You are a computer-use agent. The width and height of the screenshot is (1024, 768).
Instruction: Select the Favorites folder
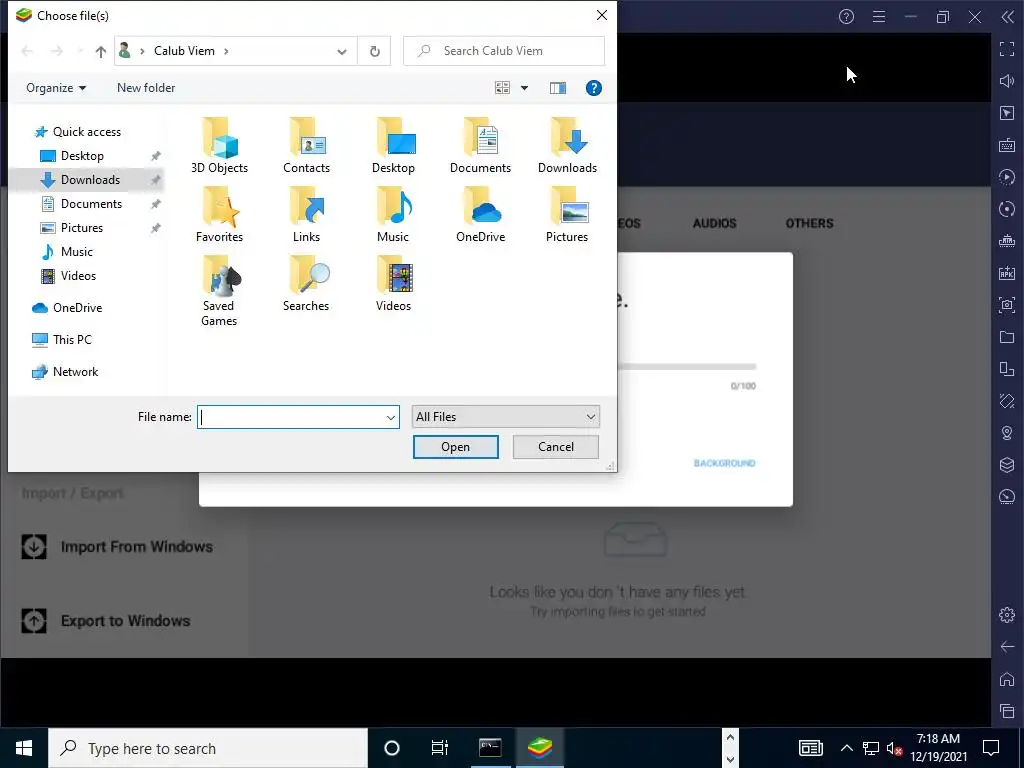(x=219, y=215)
